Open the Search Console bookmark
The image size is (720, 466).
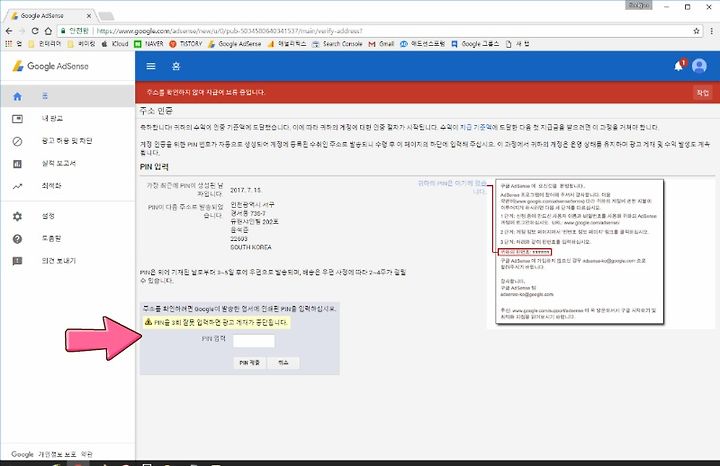[337, 44]
